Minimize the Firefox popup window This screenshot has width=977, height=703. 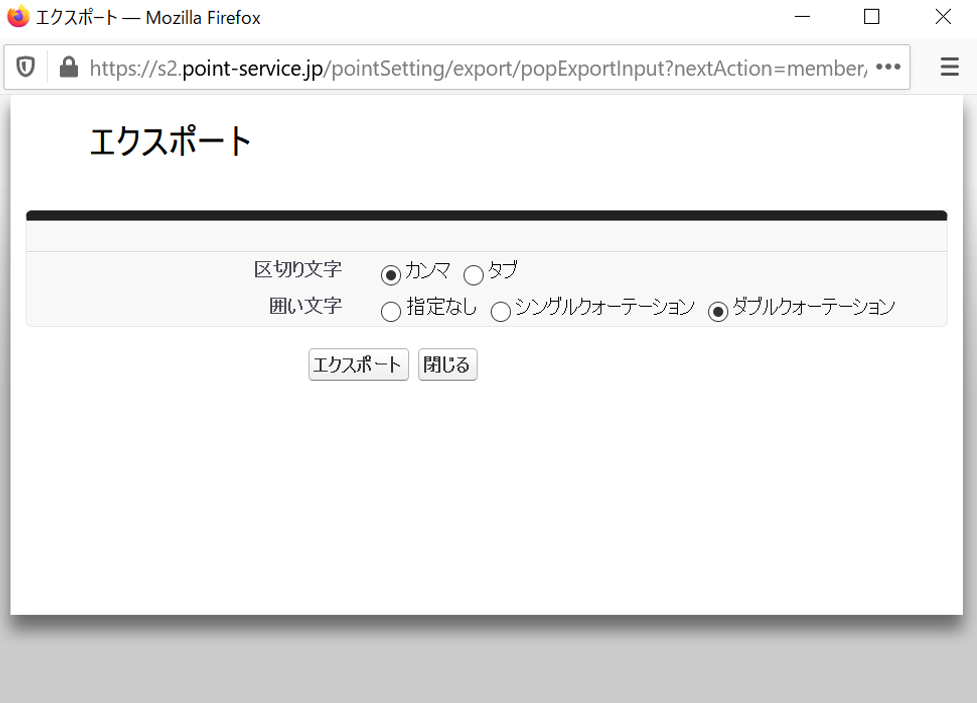pos(801,17)
